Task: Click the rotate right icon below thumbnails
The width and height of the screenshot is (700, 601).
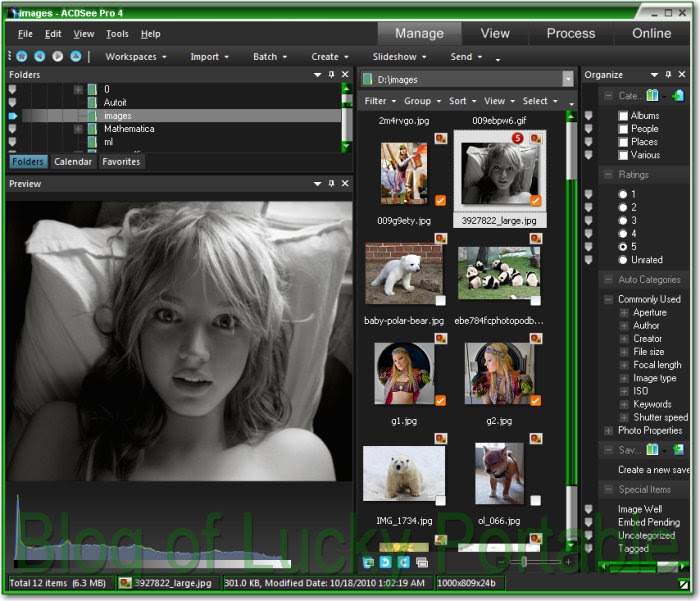Action: 403,562
